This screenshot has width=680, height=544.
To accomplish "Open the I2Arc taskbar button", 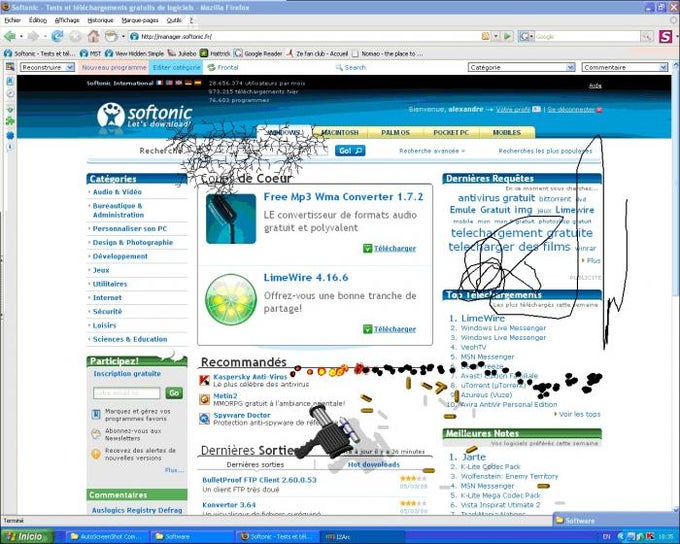I will point(363,537).
